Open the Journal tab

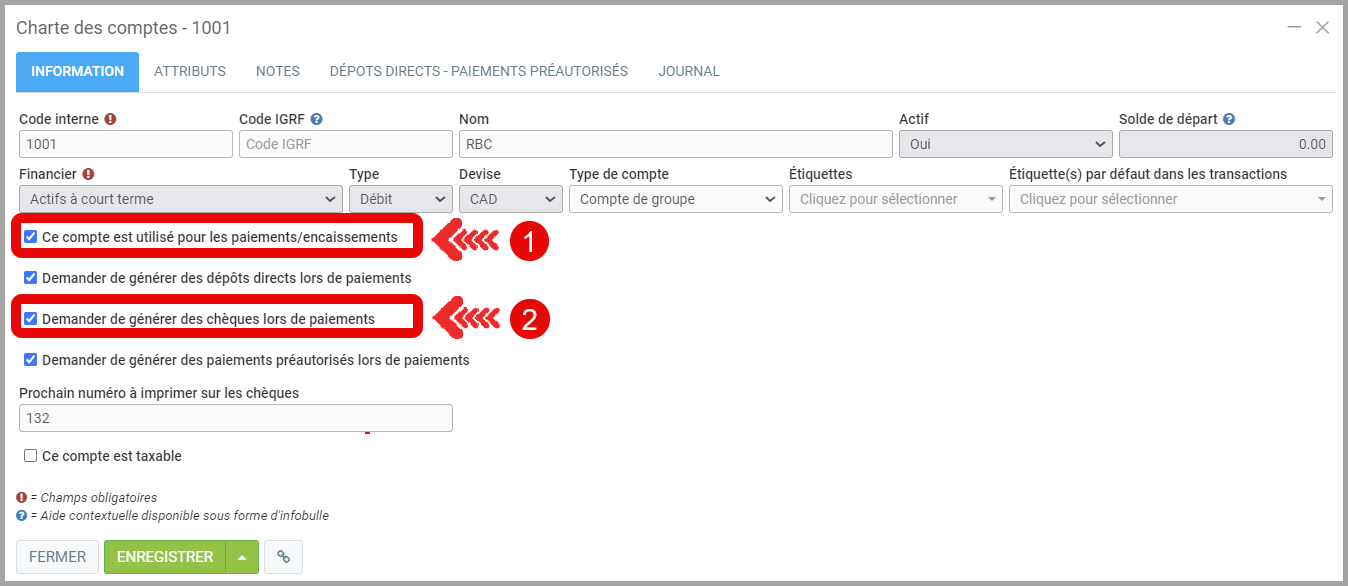[x=688, y=72]
